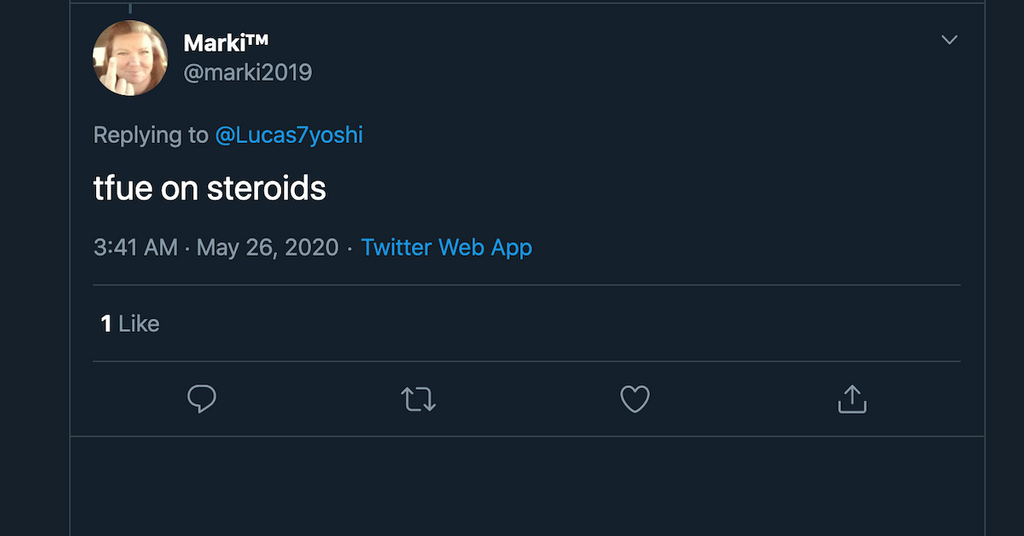Click the "tfue on steroids" tweet text
Viewport: 1024px width, 536px height.
[210, 188]
